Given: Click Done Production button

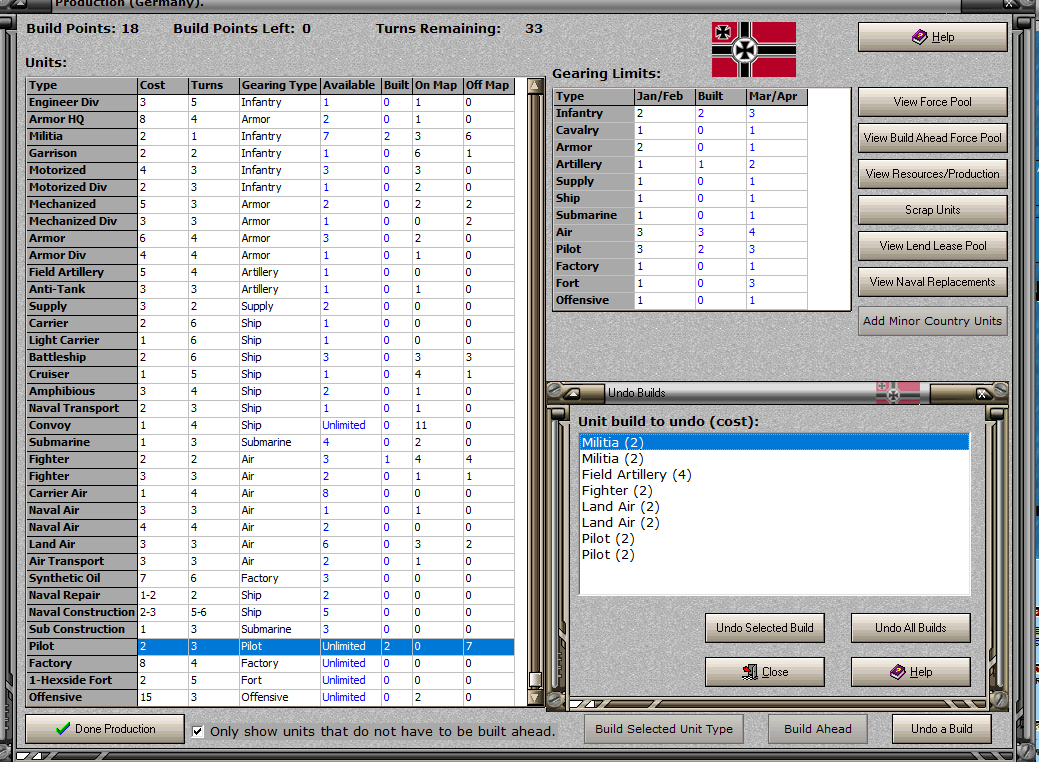Looking at the screenshot, I should click(x=105, y=729).
